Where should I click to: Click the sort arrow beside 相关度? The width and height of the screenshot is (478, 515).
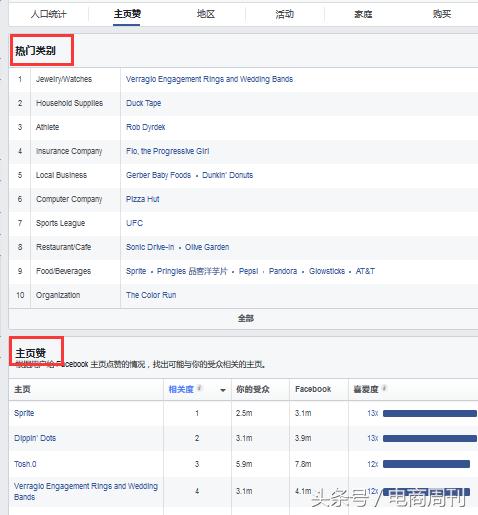[x=223, y=390]
